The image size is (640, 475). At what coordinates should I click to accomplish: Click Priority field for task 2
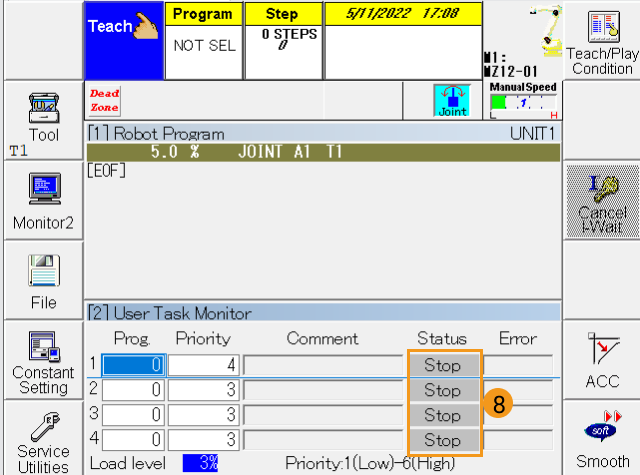click(204, 389)
